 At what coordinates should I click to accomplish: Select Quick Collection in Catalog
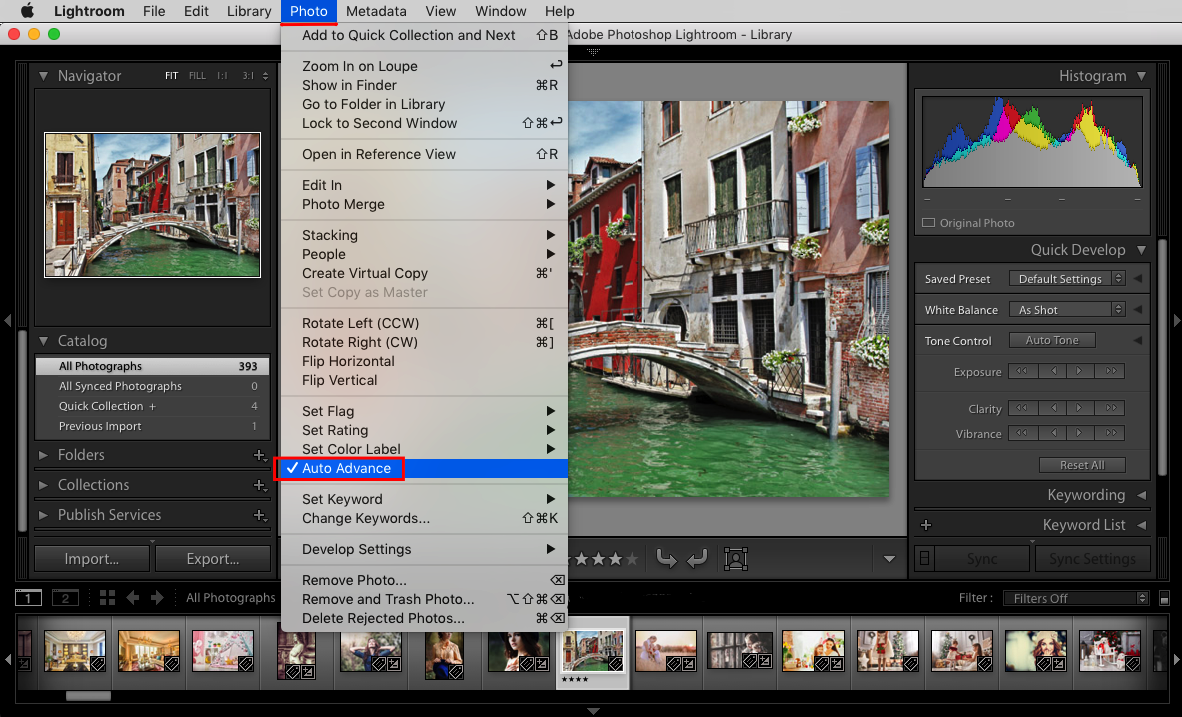[152, 406]
